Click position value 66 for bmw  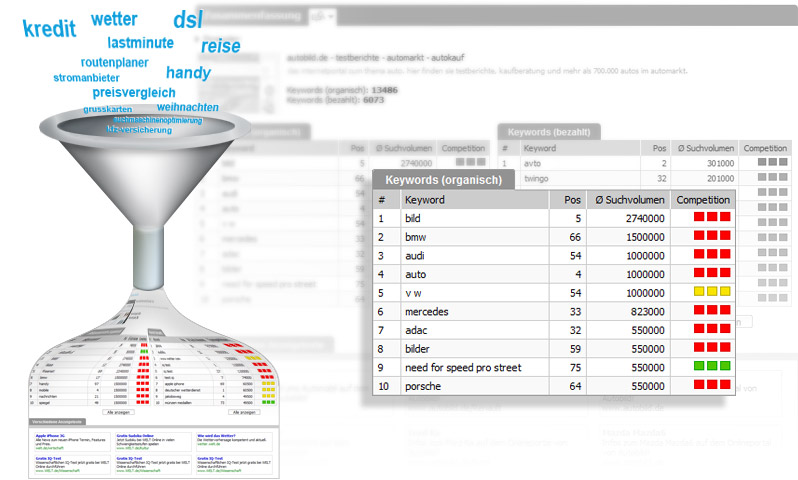pos(575,237)
